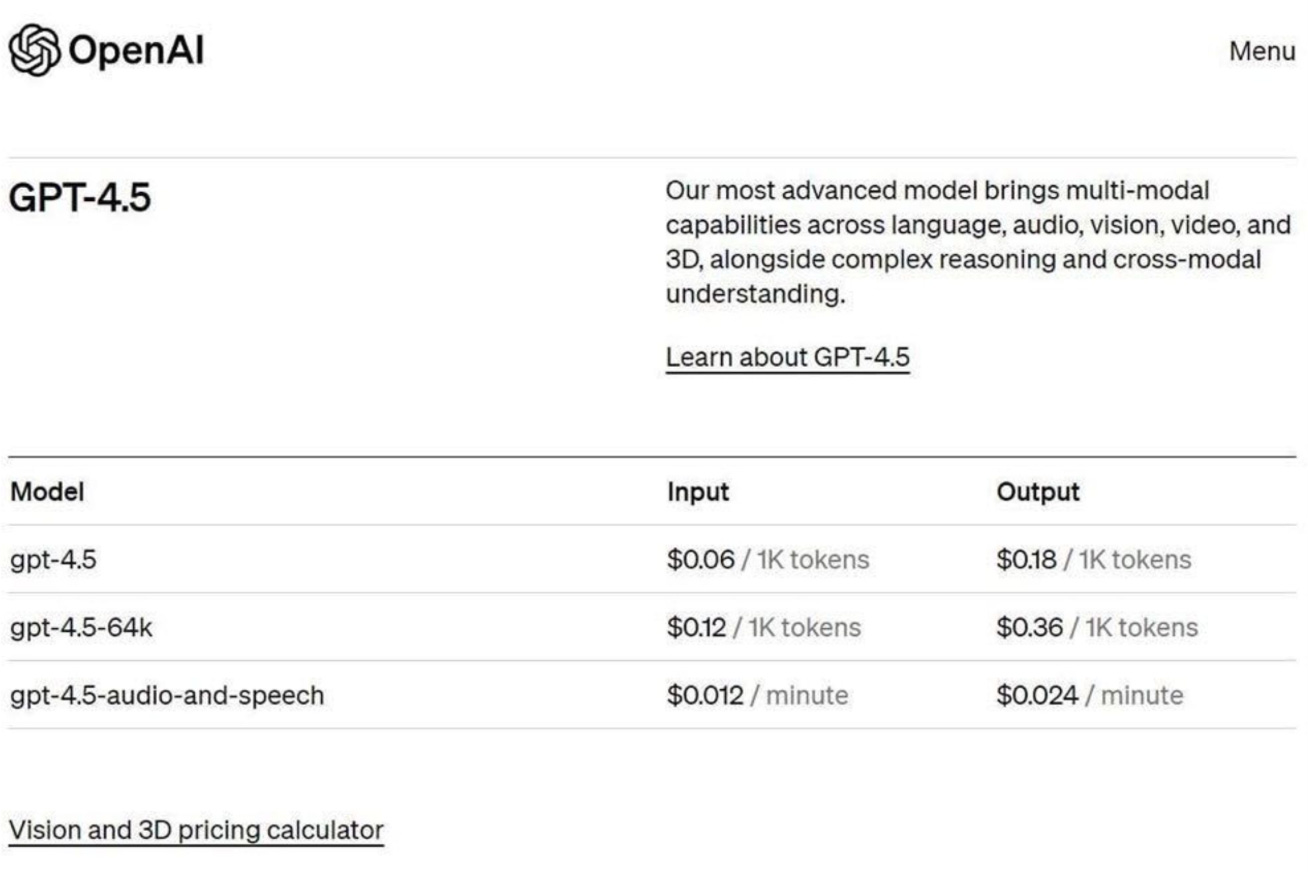
Task: Click the model description paragraph text
Action: 978,243
